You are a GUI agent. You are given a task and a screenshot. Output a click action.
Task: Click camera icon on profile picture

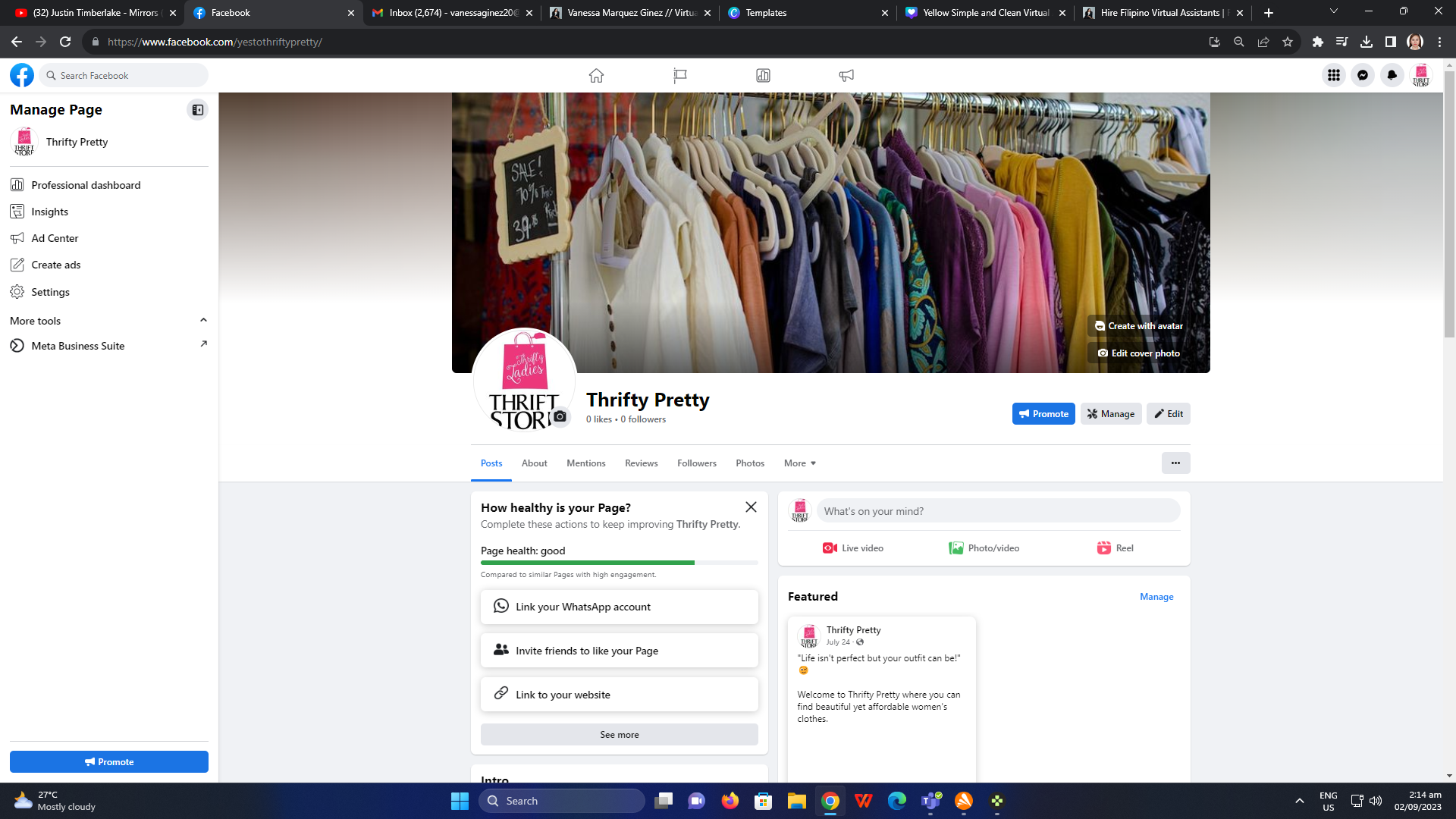click(560, 416)
